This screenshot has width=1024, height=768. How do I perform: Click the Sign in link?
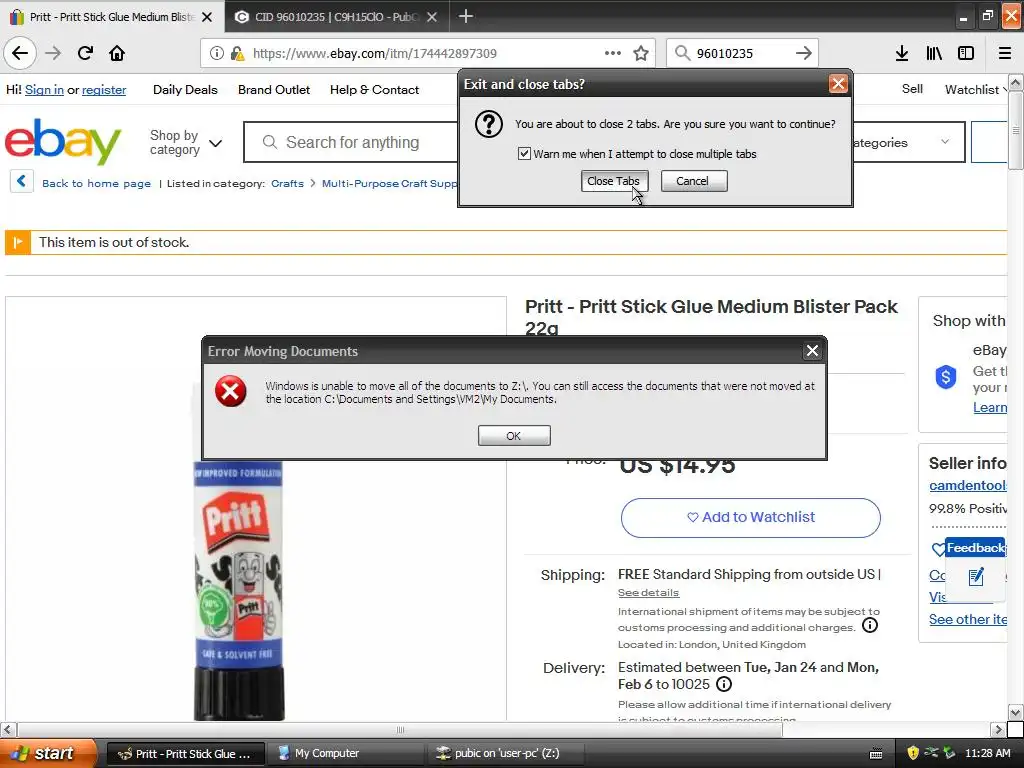pos(44,89)
